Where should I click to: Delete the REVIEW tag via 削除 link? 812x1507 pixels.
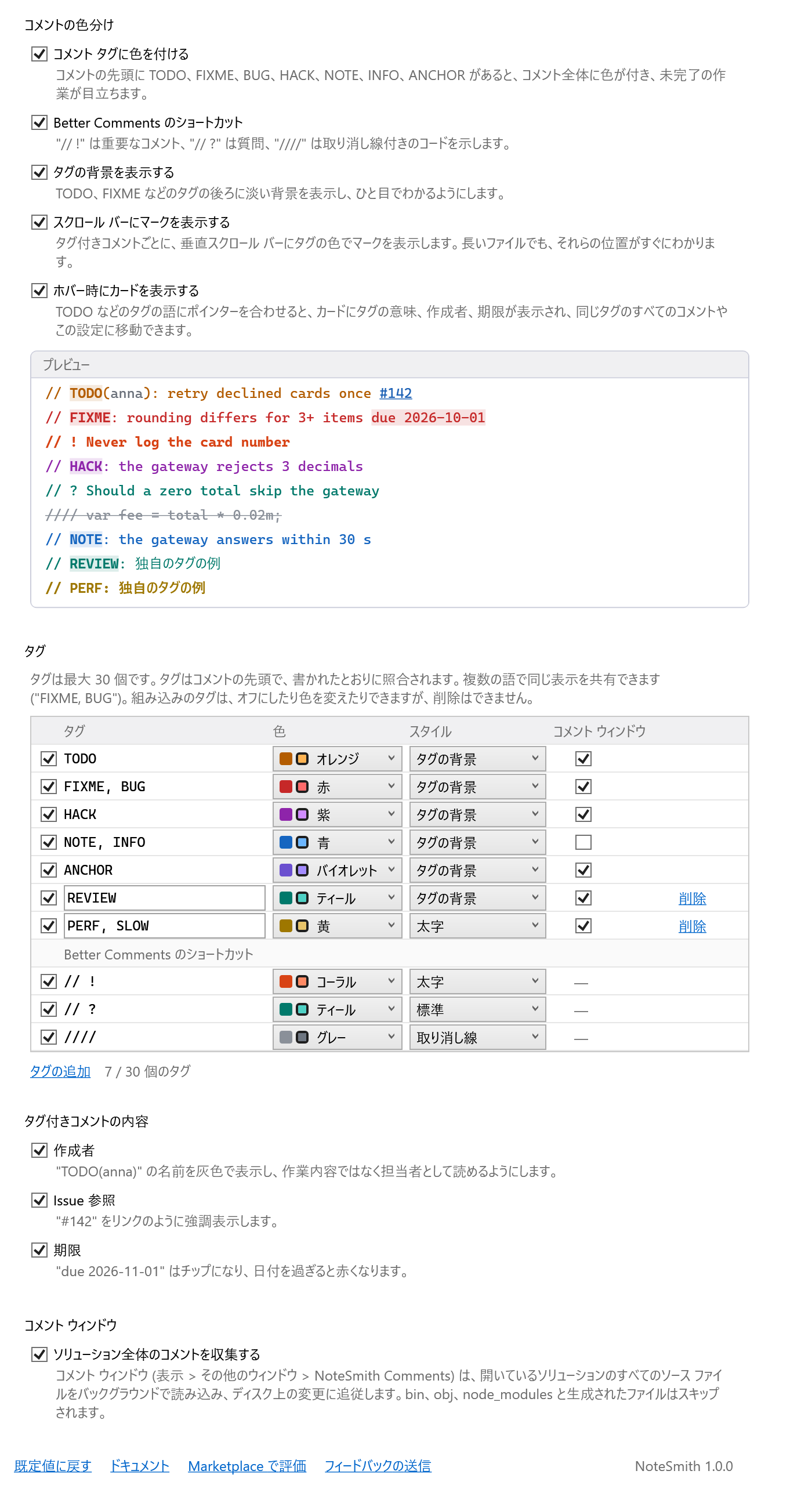click(692, 899)
